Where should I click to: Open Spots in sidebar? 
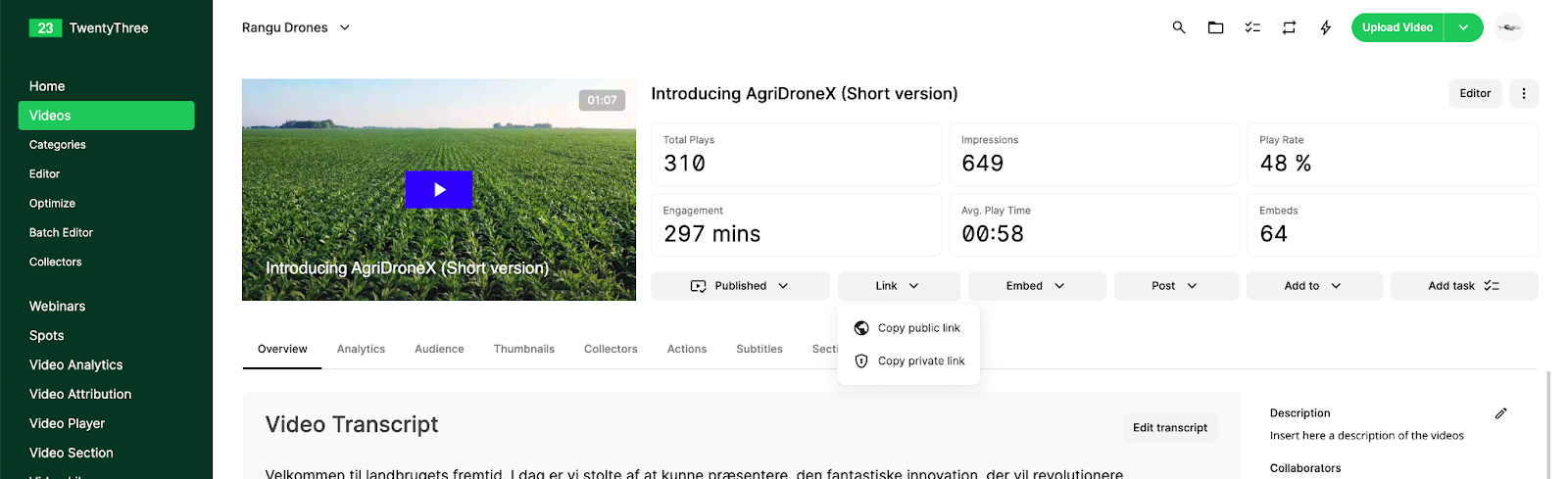47,336
